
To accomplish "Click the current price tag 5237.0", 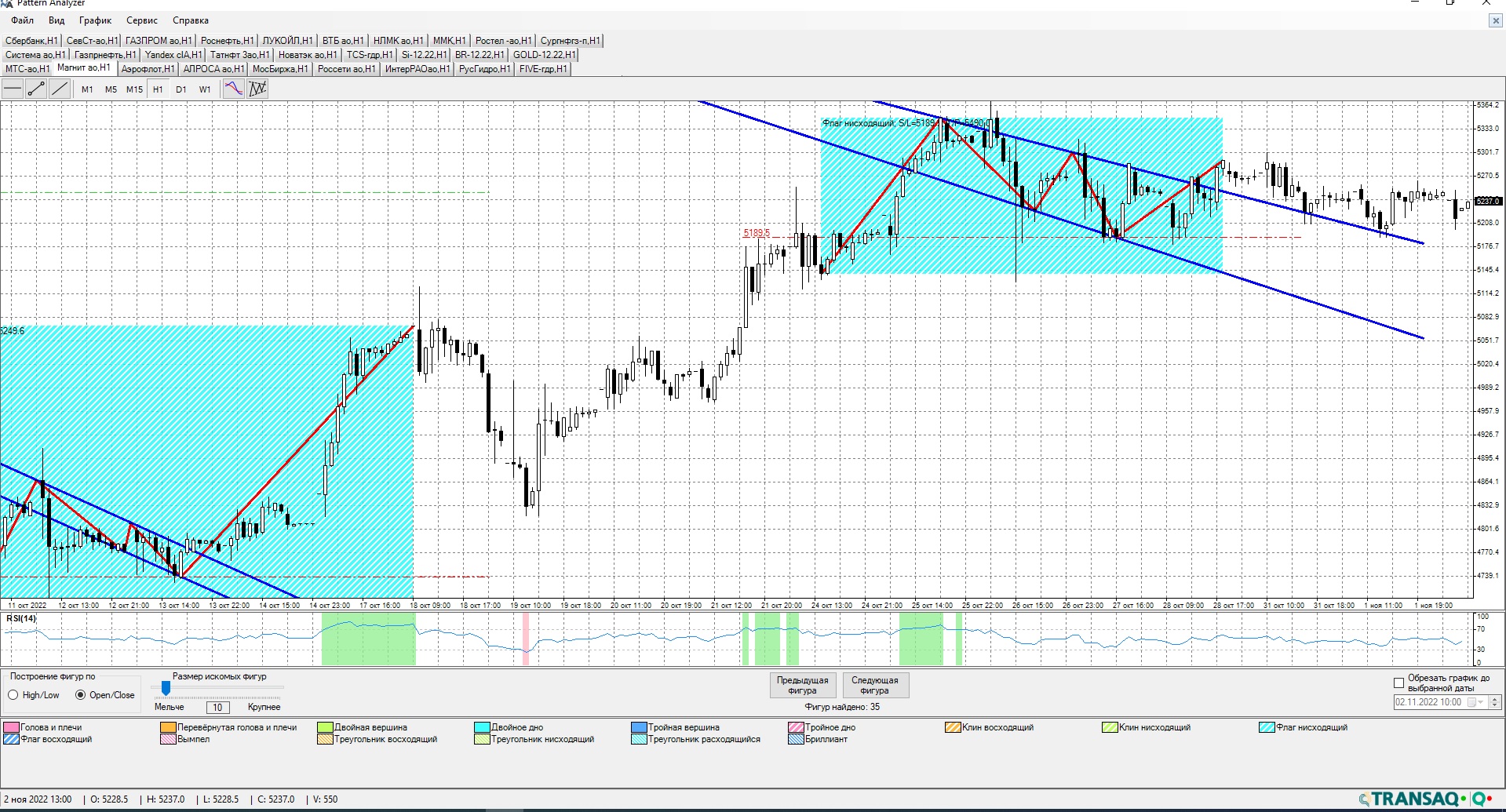I will click(x=1488, y=202).
